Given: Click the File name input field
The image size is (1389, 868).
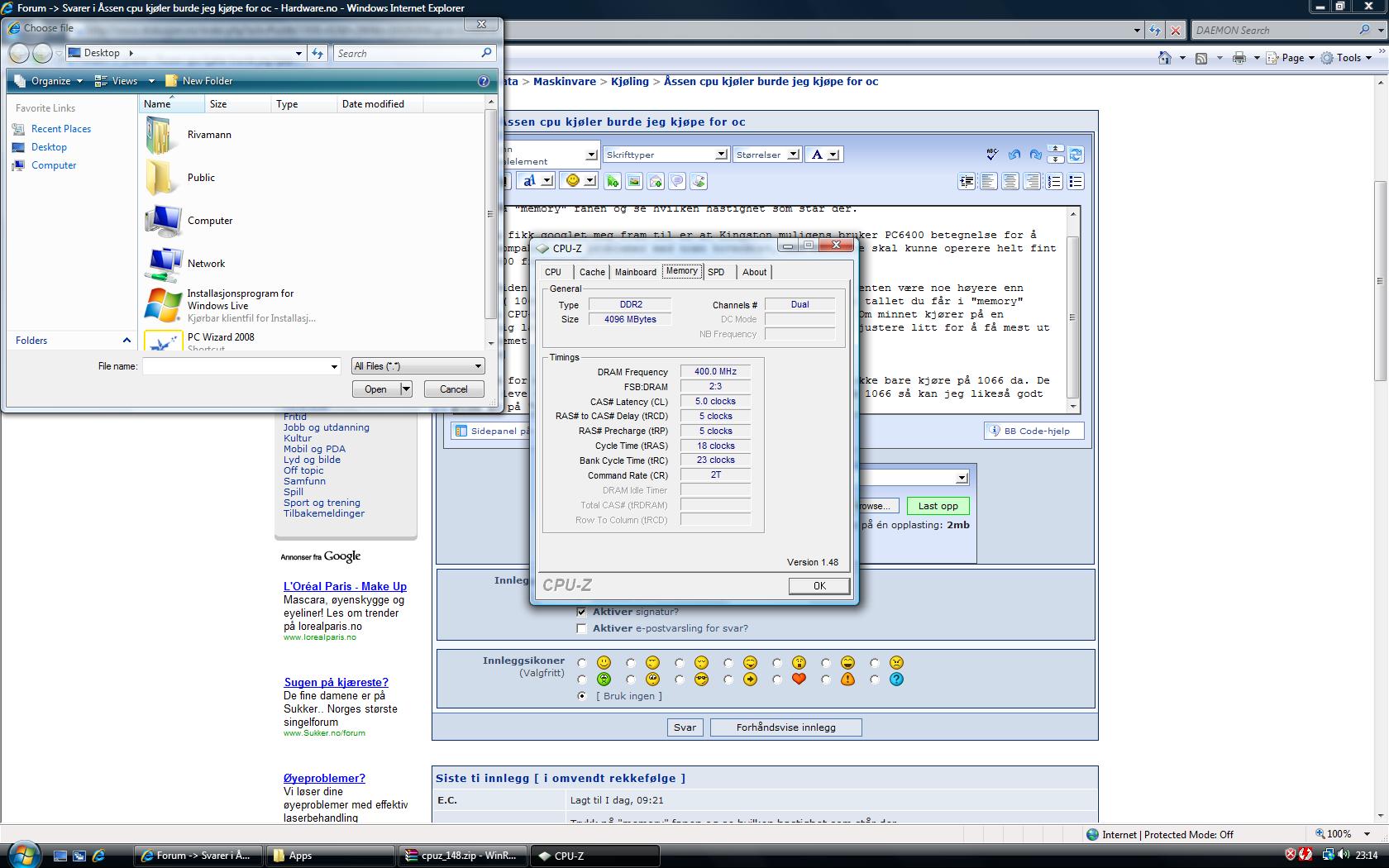Looking at the screenshot, I should (x=236, y=366).
